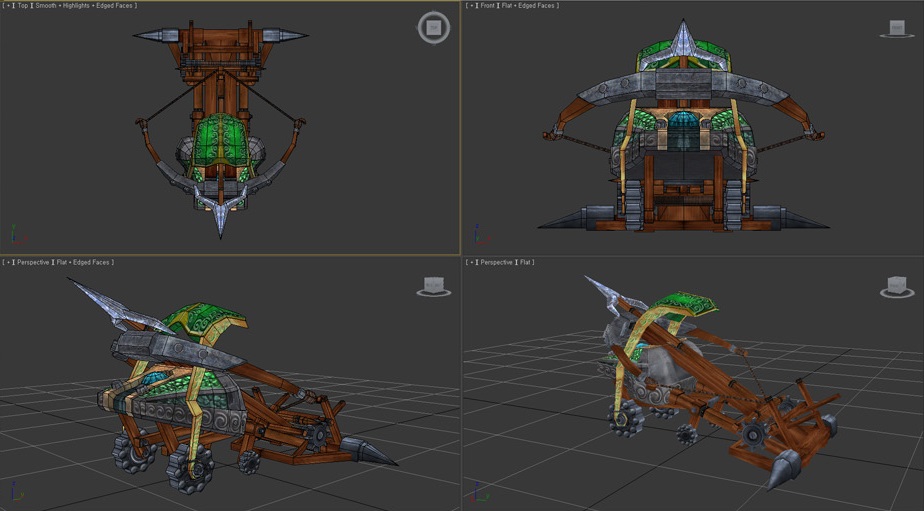
Task: Click the ViewCube in the plain Flat perspective viewport
Action: (x=897, y=286)
